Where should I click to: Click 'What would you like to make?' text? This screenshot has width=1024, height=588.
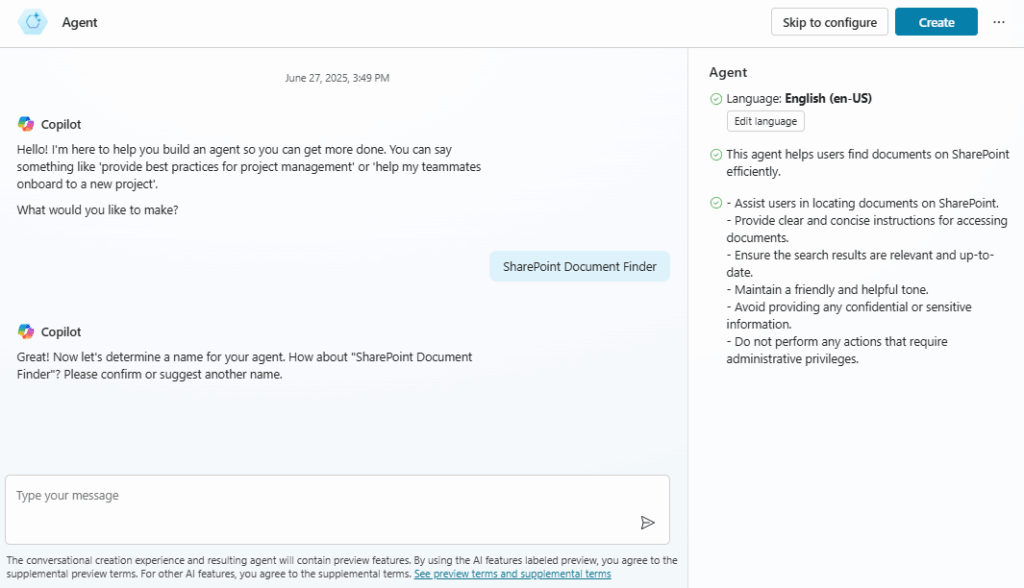click(x=97, y=210)
